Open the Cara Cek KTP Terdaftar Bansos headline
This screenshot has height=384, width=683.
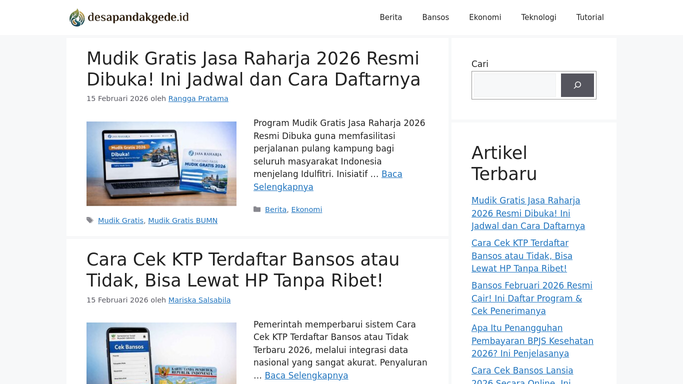pyautogui.click(x=243, y=270)
